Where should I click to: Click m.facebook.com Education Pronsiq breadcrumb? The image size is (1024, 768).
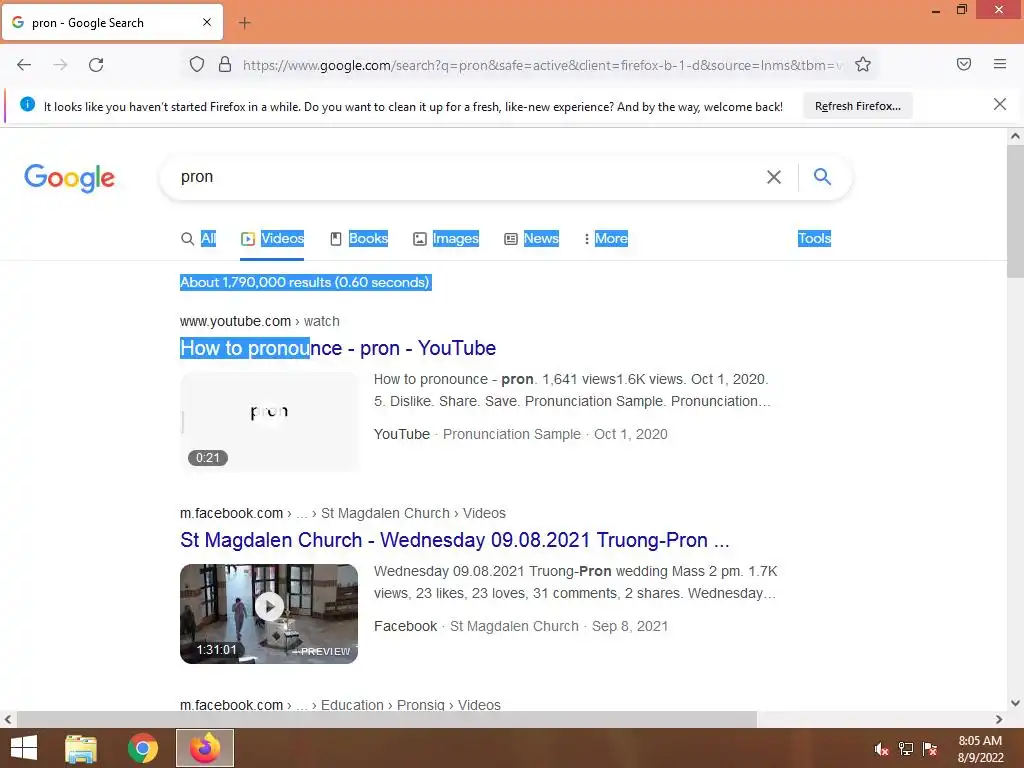point(340,705)
